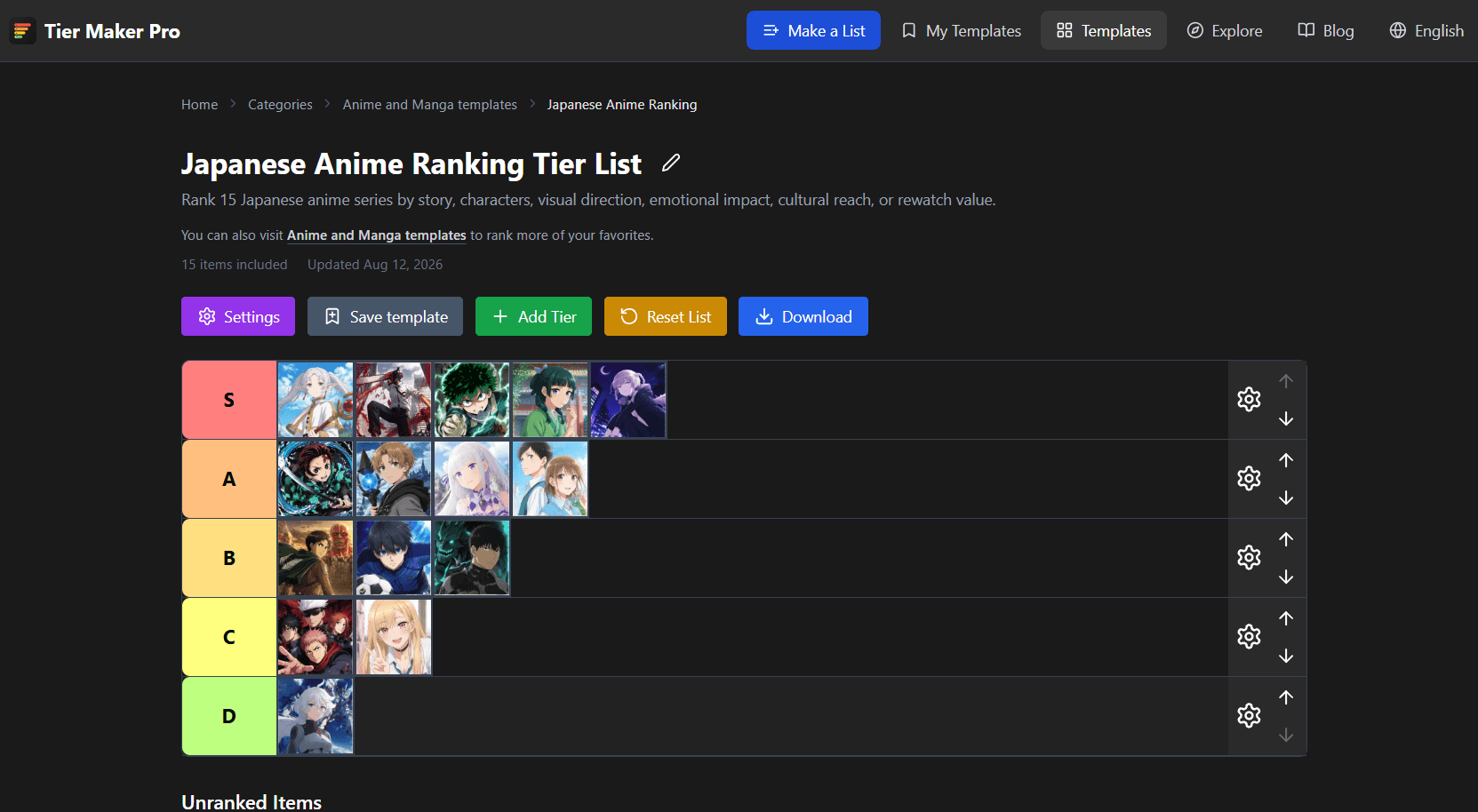Select the blonde girl thumbnail in tier C
This screenshot has width=1478, height=812.
(x=394, y=637)
